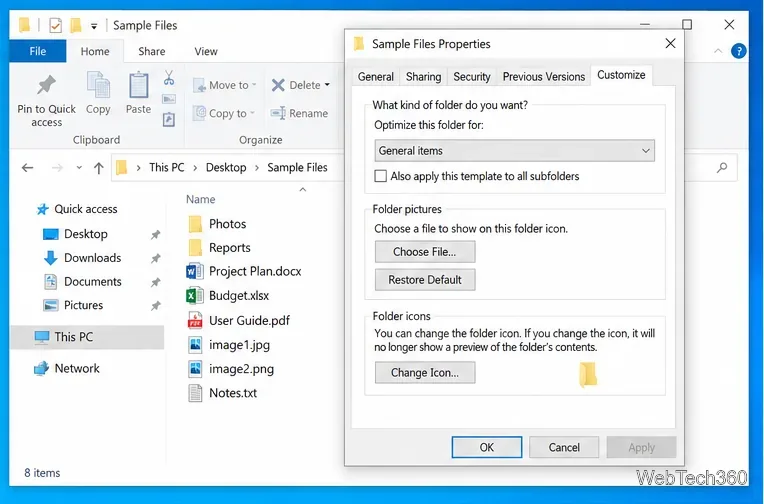Click the Pin to Quick access icon

pyautogui.click(x=46, y=85)
